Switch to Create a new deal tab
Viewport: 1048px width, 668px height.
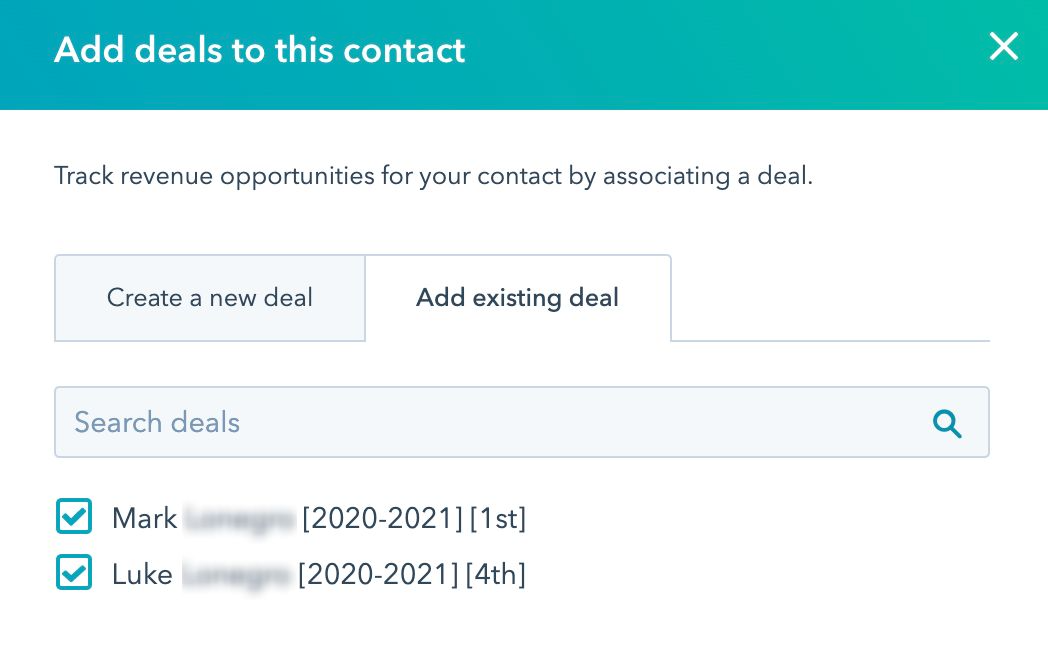click(x=210, y=298)
